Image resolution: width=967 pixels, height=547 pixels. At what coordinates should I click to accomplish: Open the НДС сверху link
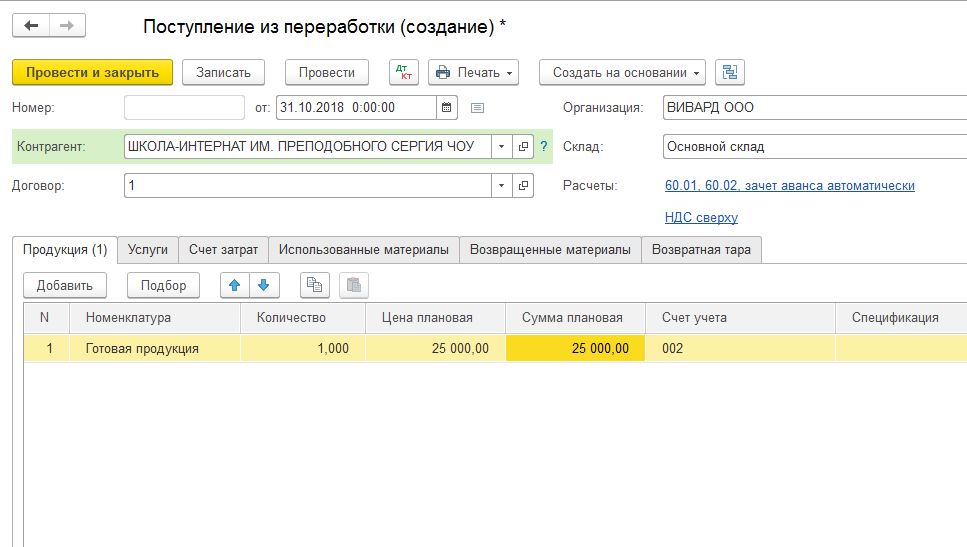pyautogui.click(x=701, y=217)
